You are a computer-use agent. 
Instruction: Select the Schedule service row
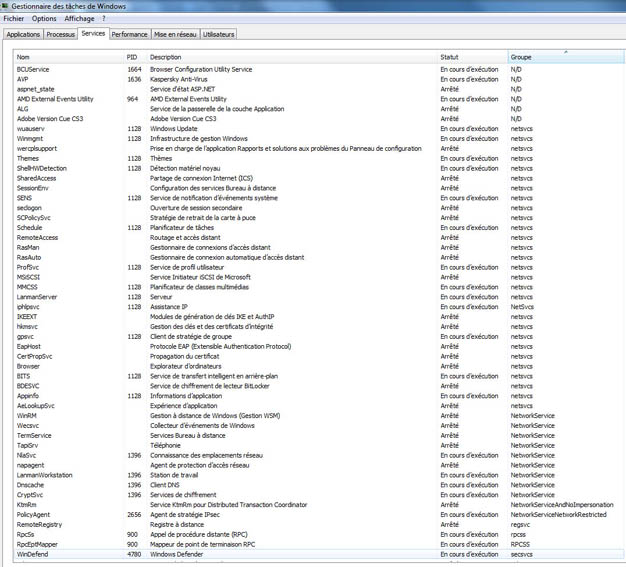click(x=319, y=228)
